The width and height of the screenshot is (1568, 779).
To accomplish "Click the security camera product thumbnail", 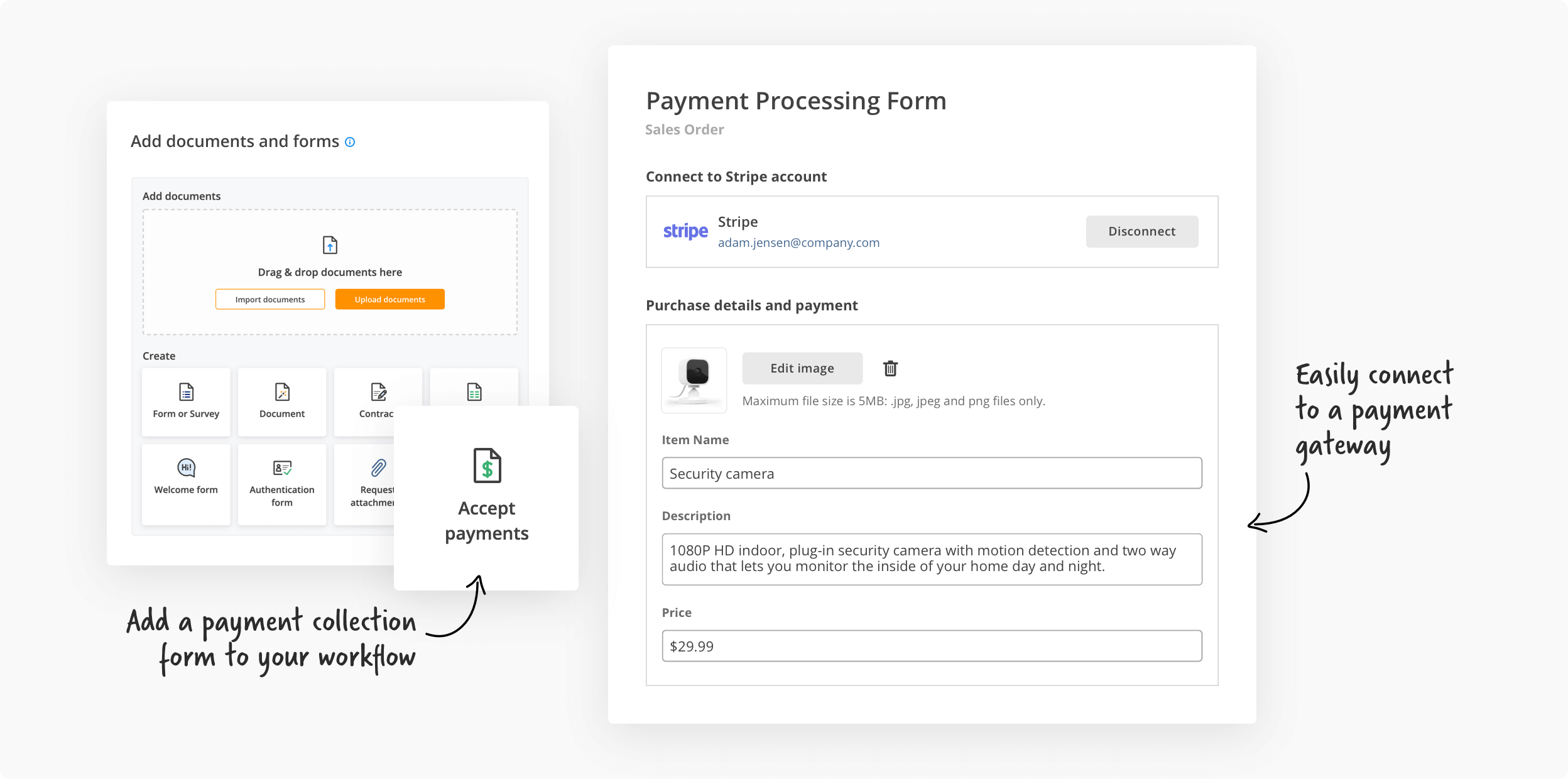I will pyautogui.click(x=694, y=380).
